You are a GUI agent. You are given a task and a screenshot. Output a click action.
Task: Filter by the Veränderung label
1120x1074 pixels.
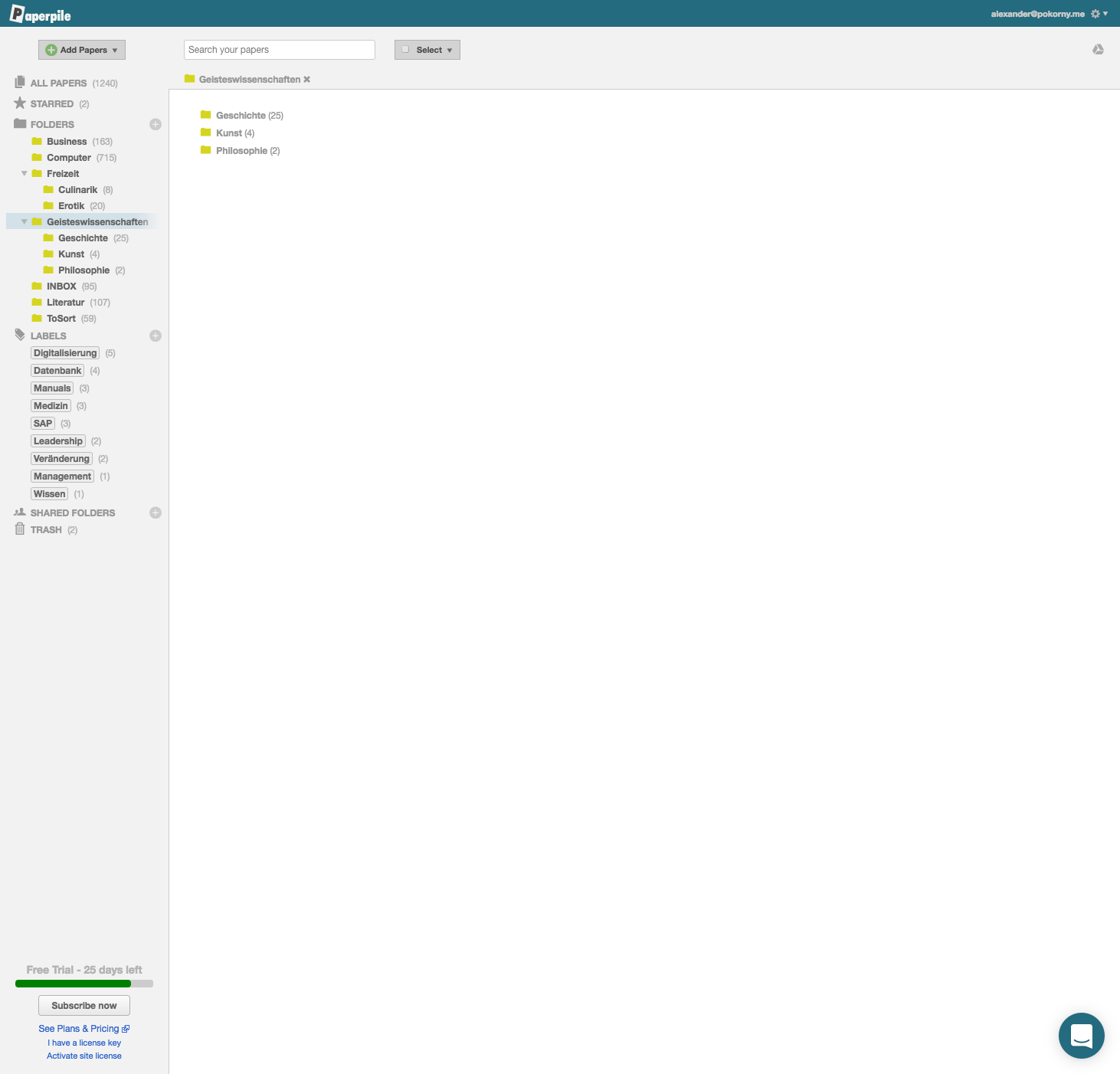tap(61, 459)
